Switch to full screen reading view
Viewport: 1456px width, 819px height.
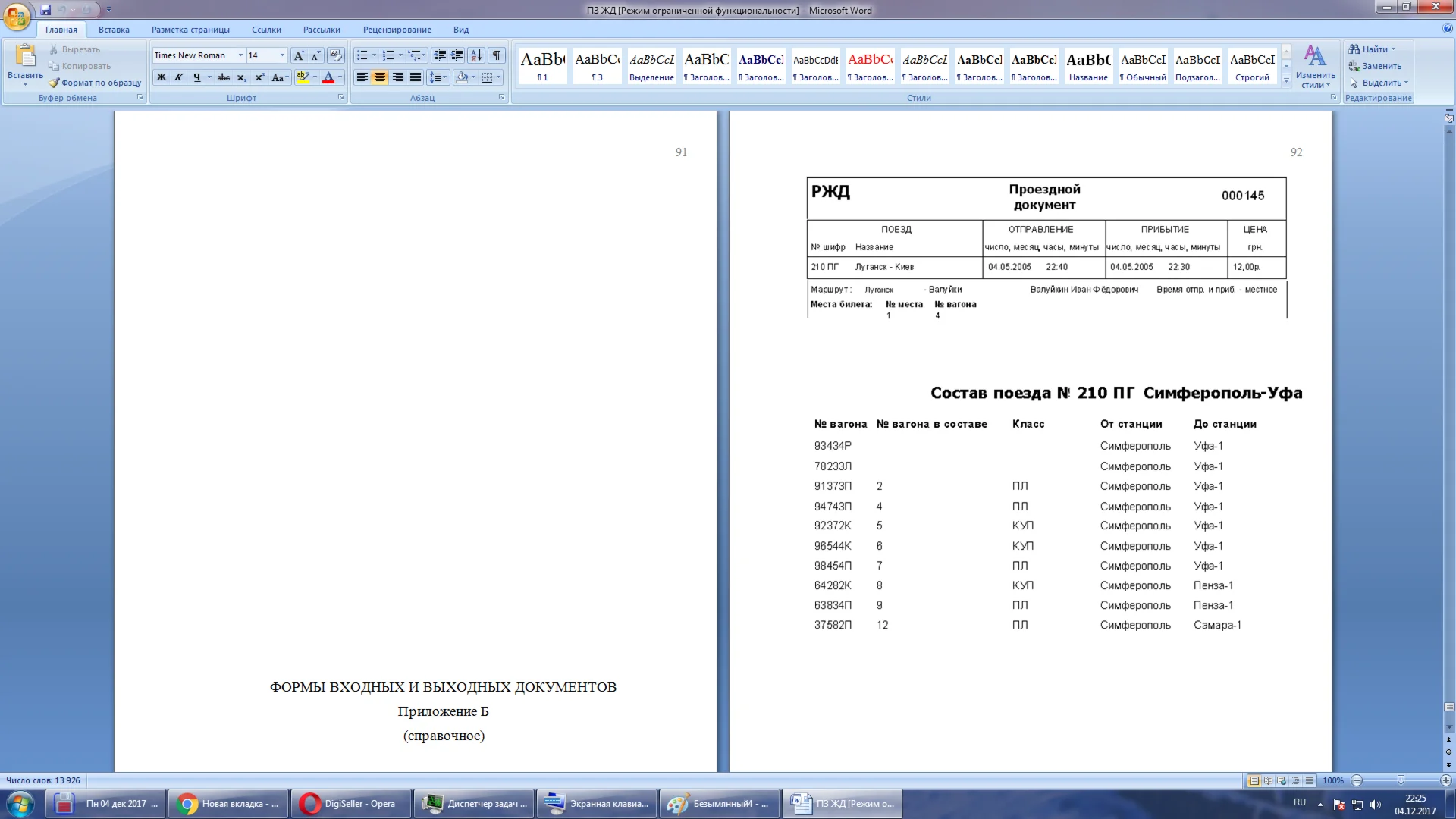[1268, 780]
